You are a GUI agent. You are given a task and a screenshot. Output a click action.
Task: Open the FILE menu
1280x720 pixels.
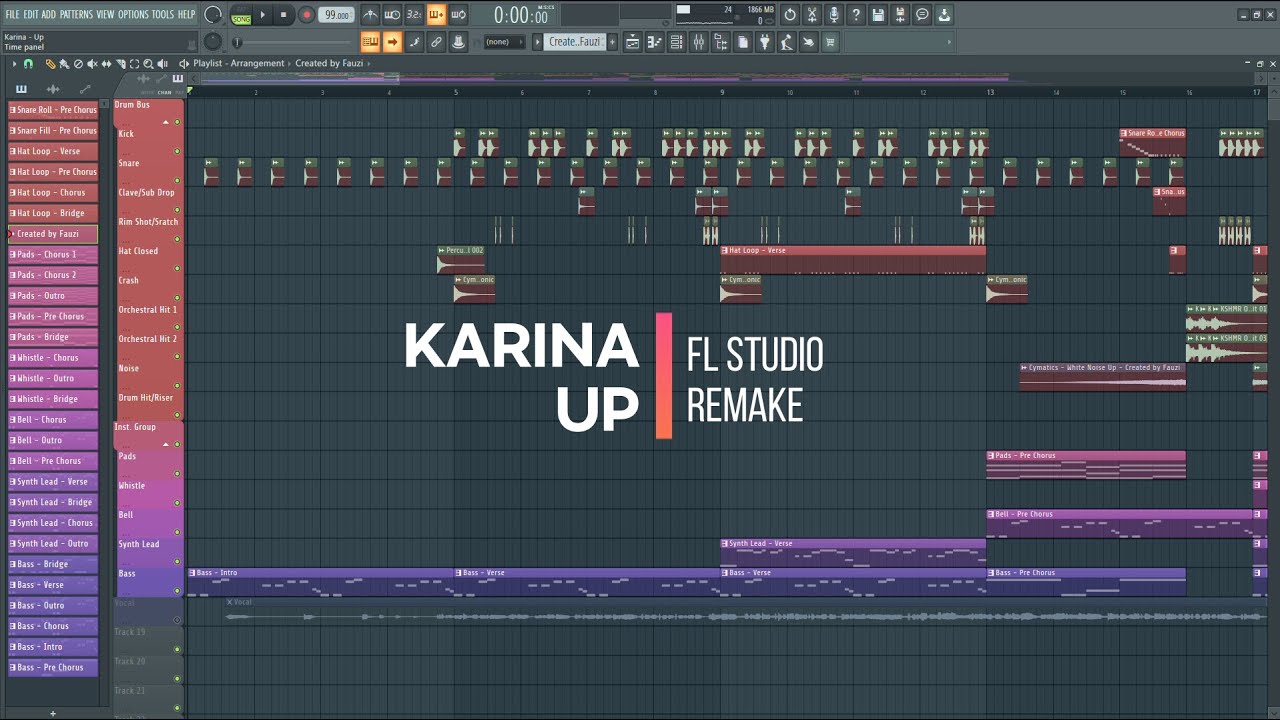click(12, 14)
